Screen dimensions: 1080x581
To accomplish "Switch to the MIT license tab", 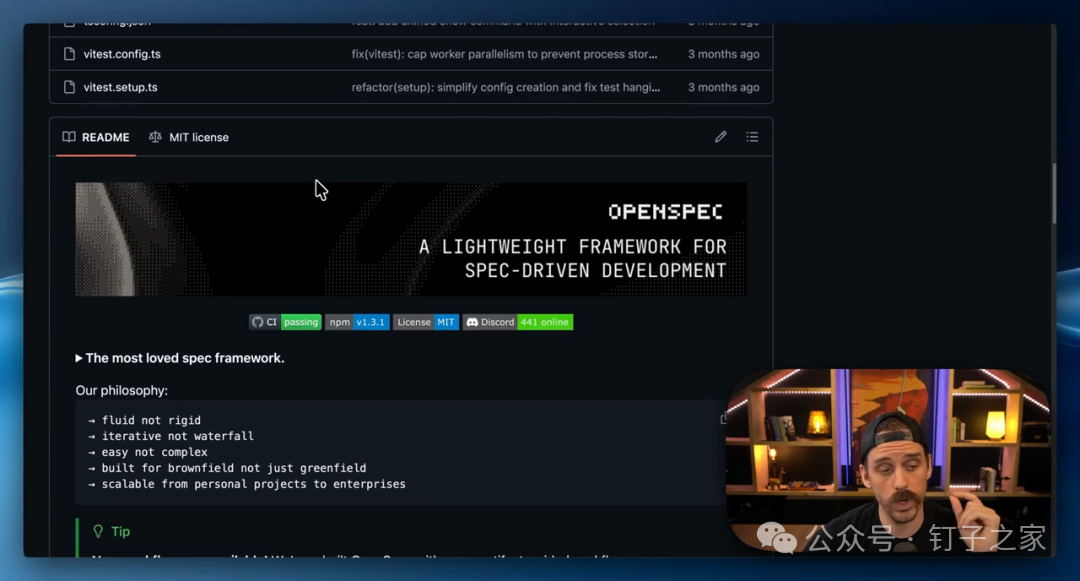I will (x=189, y=137).
